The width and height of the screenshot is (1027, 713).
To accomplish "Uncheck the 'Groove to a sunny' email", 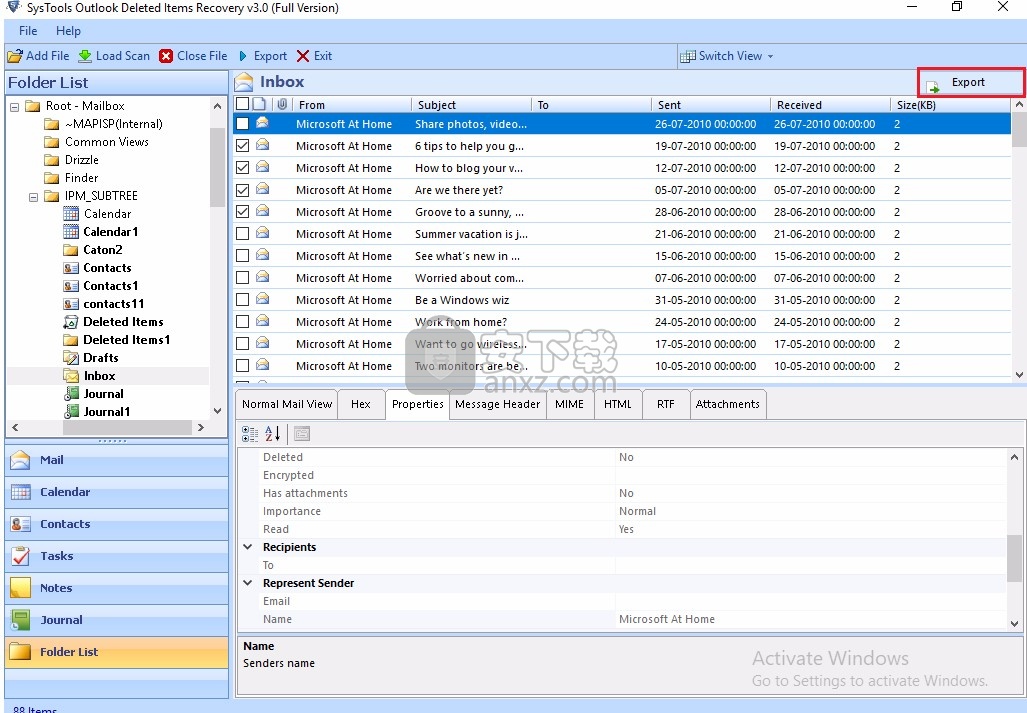I will tap(242, 211).
